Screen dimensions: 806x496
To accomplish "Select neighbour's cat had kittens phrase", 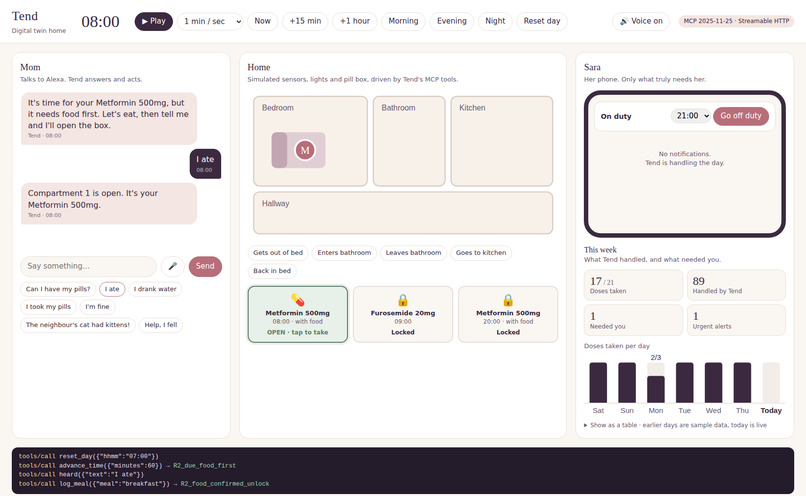I will (x=78, y=325).
